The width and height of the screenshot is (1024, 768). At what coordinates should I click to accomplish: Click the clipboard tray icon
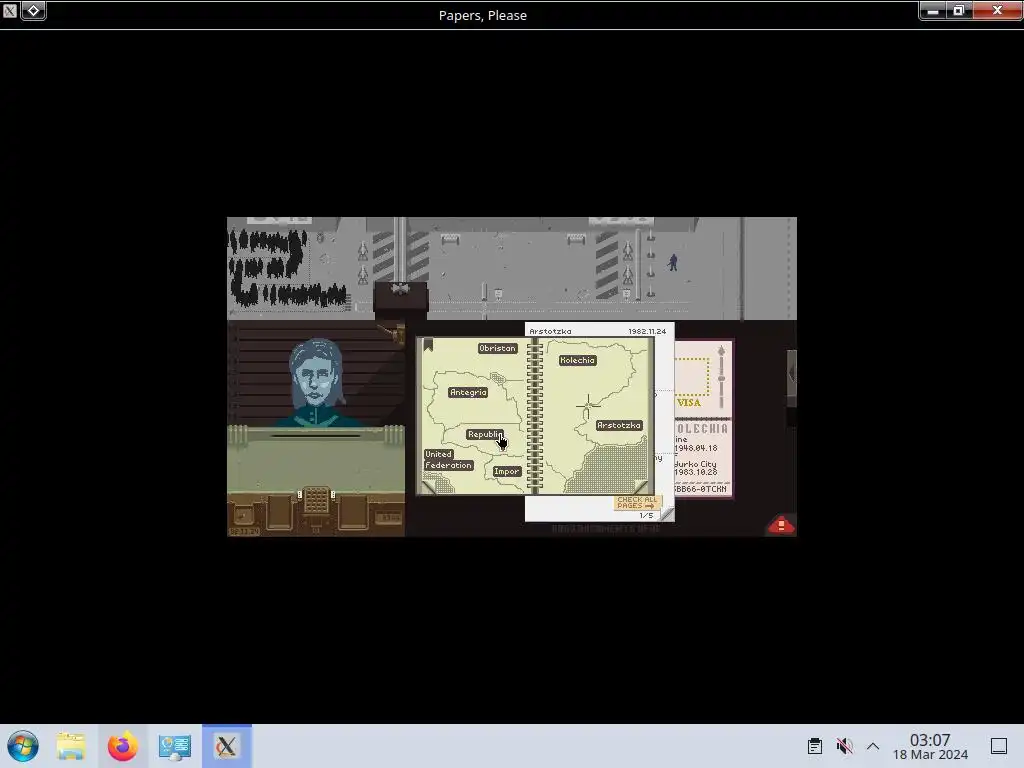pos(814,746)
